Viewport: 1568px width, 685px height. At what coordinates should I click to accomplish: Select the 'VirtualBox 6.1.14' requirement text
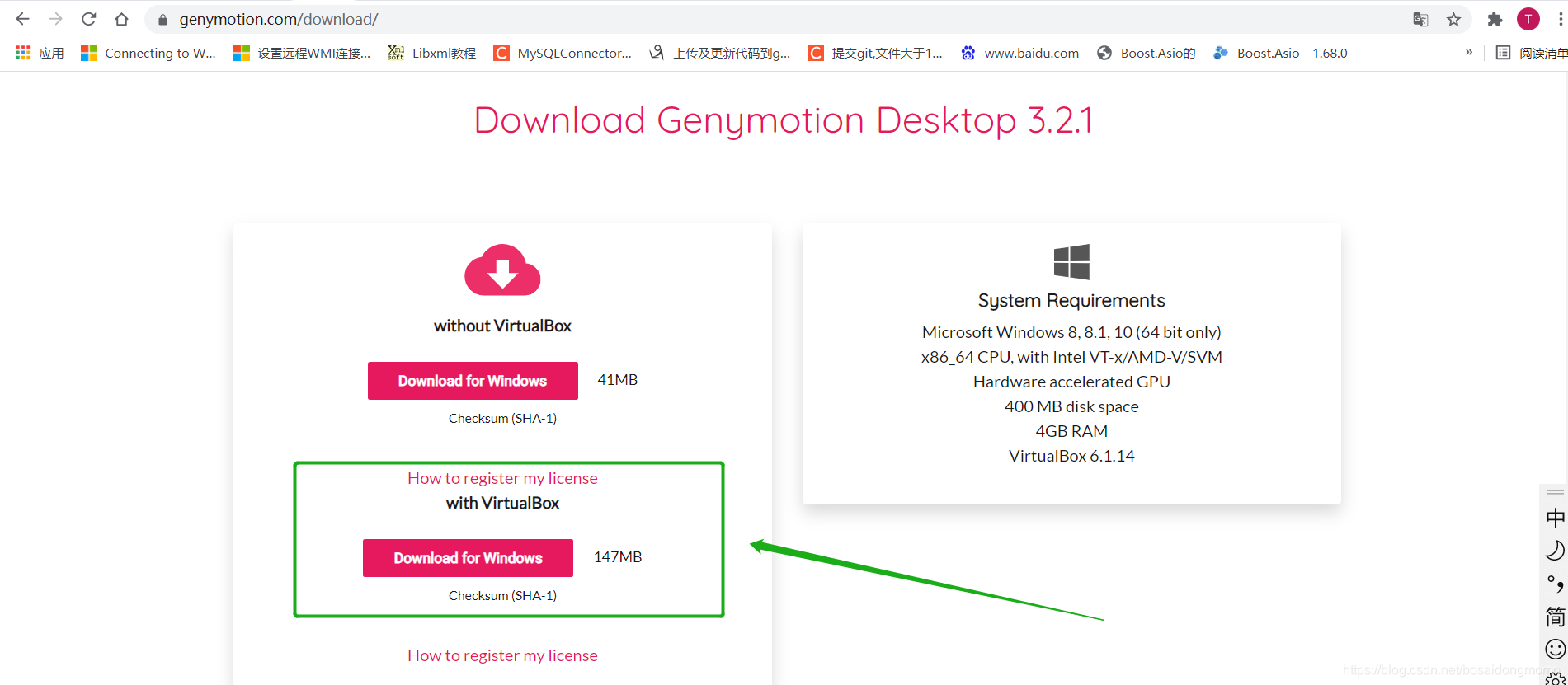[1071, 456]
